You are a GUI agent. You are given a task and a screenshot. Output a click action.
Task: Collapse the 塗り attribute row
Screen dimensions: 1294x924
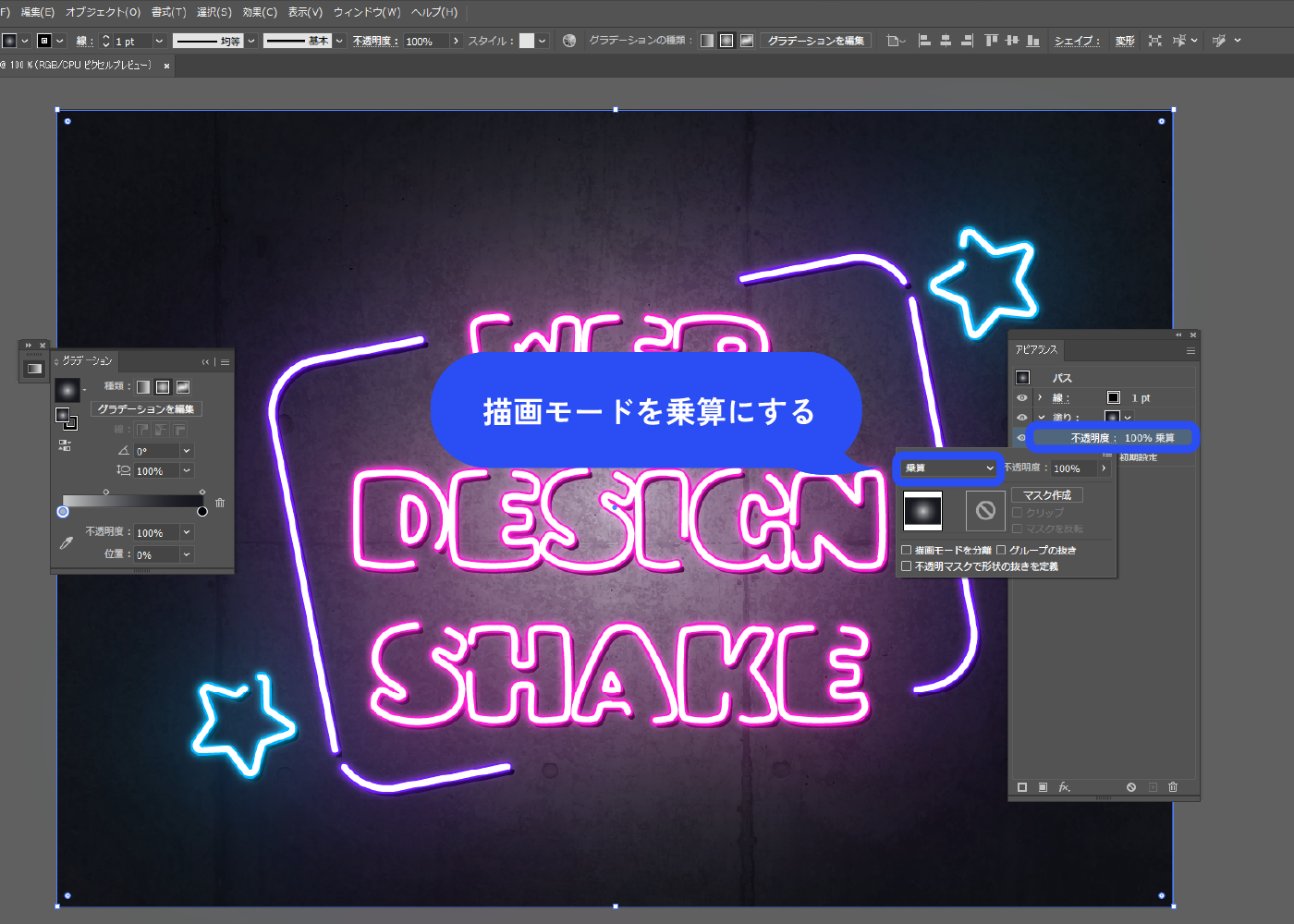click(x=1043, y=417)
